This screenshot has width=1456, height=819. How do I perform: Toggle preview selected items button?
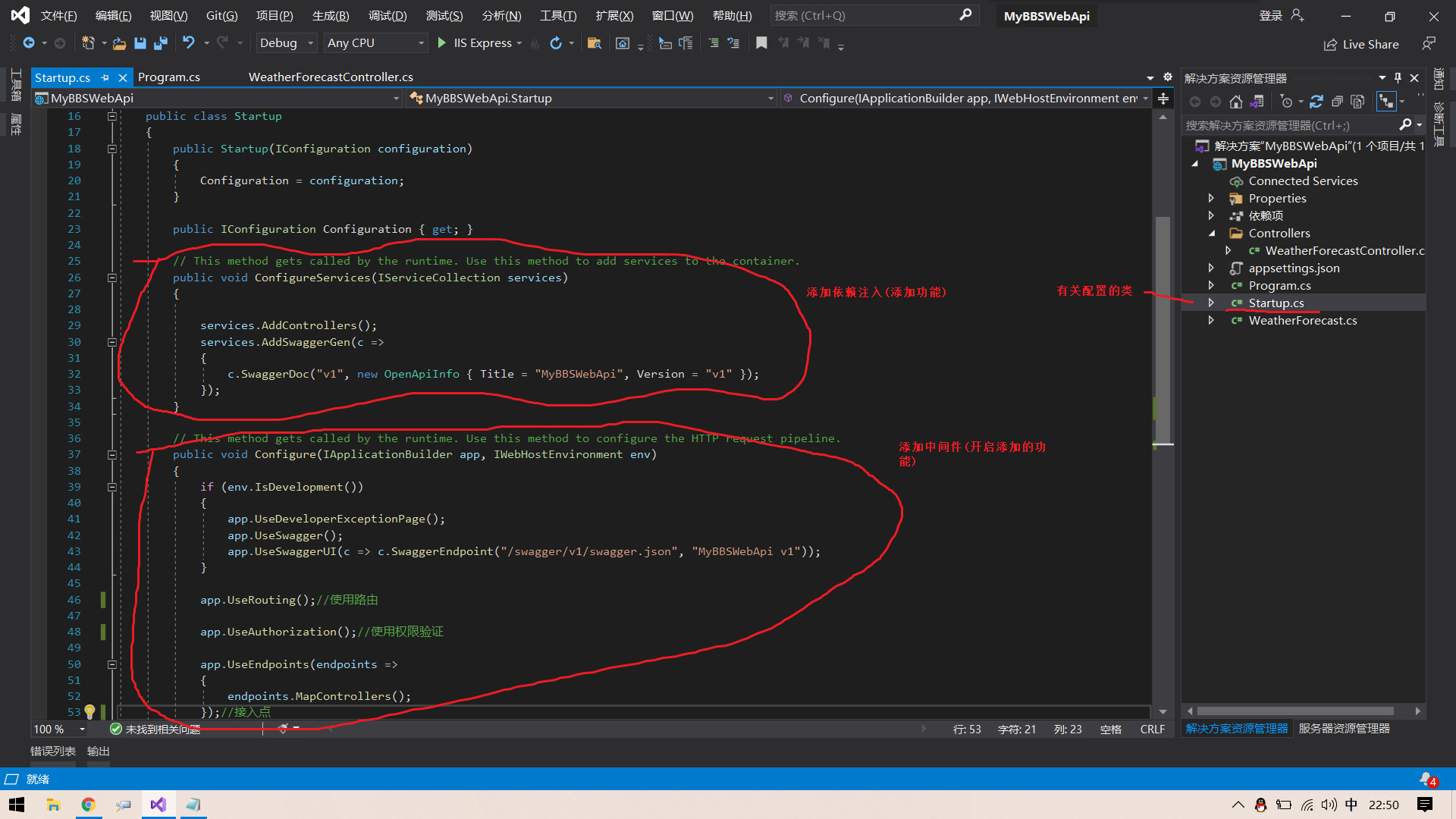(x=1386, y=102)
